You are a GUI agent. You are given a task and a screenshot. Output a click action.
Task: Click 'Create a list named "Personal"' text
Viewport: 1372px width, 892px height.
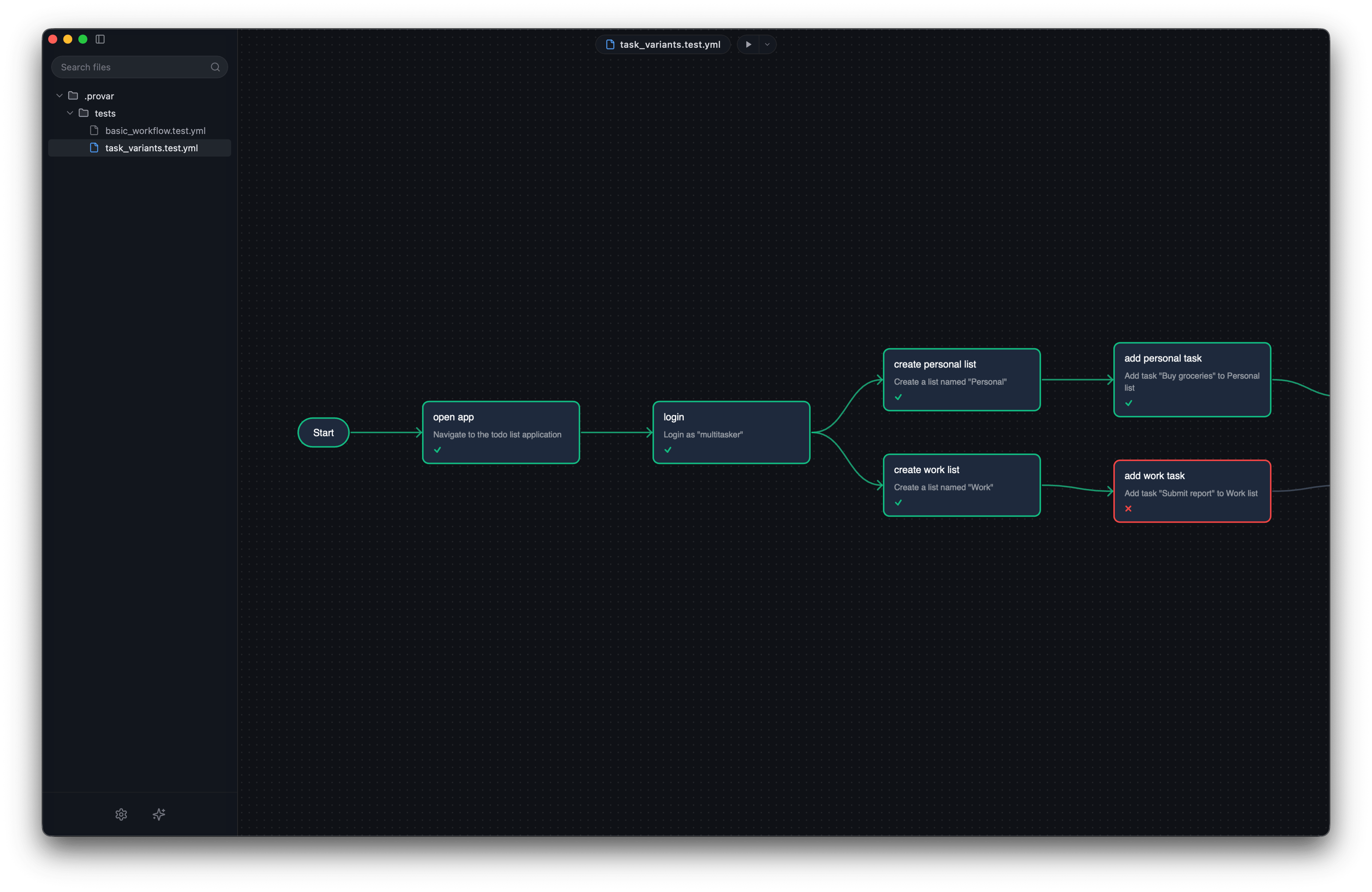[x=950, y=382]
